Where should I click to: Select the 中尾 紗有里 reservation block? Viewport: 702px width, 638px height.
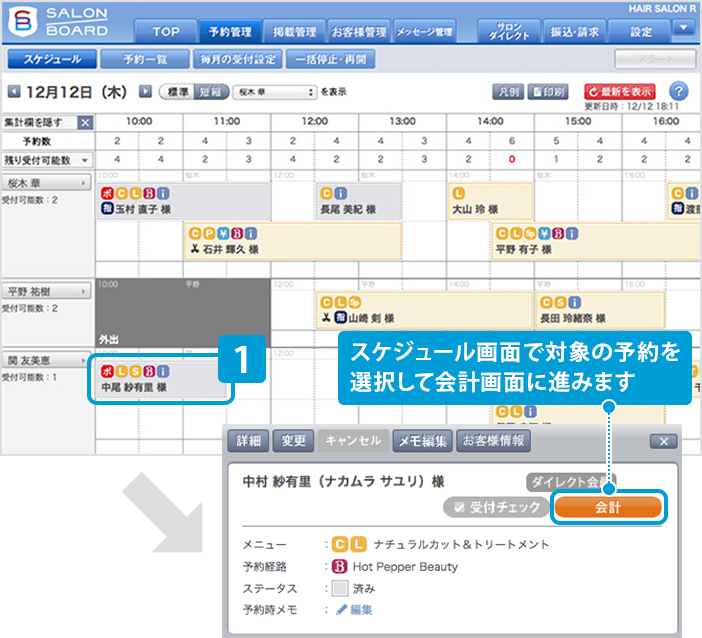click(163, 380)
